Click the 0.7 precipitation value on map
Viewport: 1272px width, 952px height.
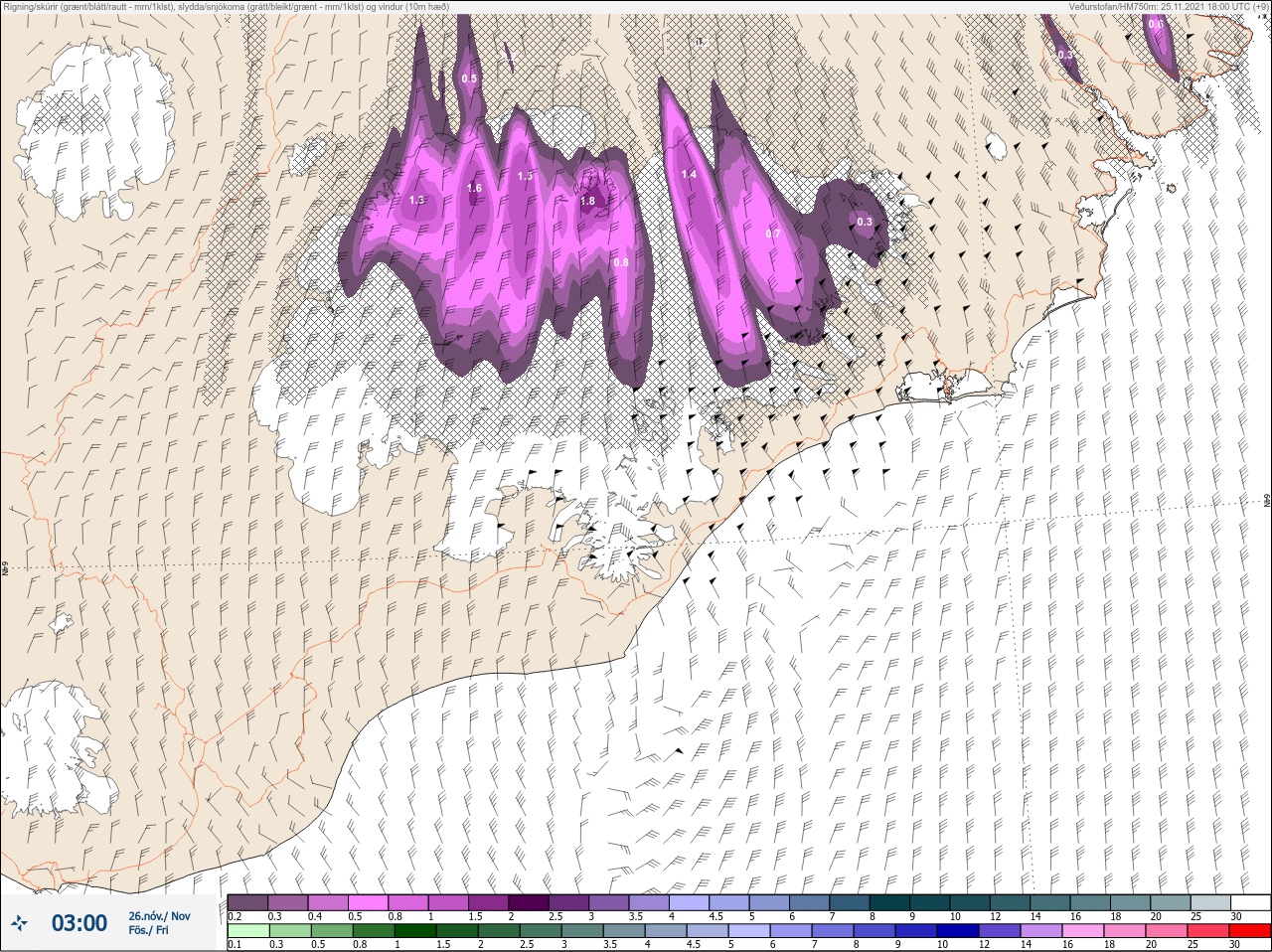click(773, 234)
